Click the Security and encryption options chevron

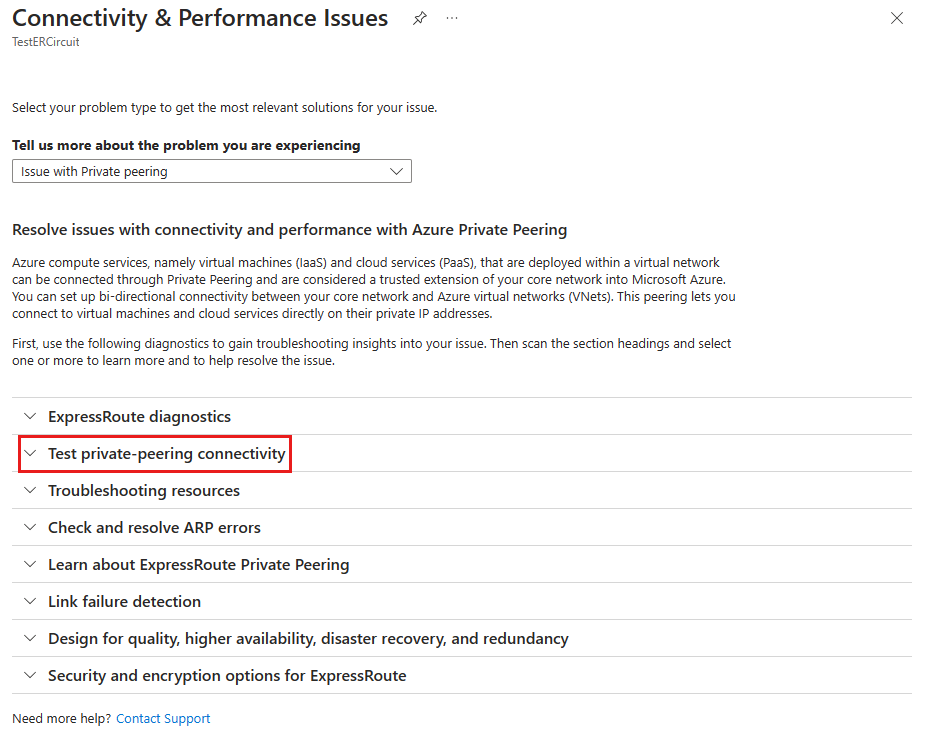point(29,675)
